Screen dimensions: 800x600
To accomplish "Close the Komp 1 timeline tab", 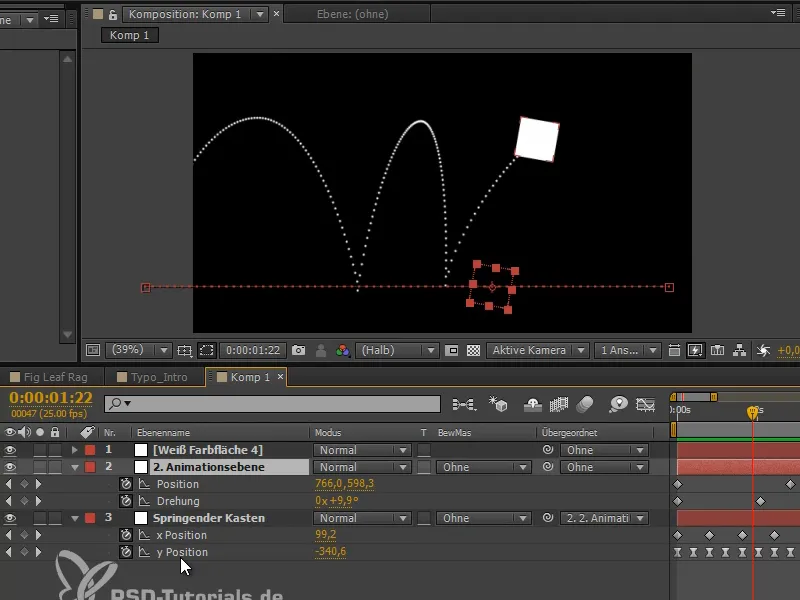I will (x=280, y=377).
